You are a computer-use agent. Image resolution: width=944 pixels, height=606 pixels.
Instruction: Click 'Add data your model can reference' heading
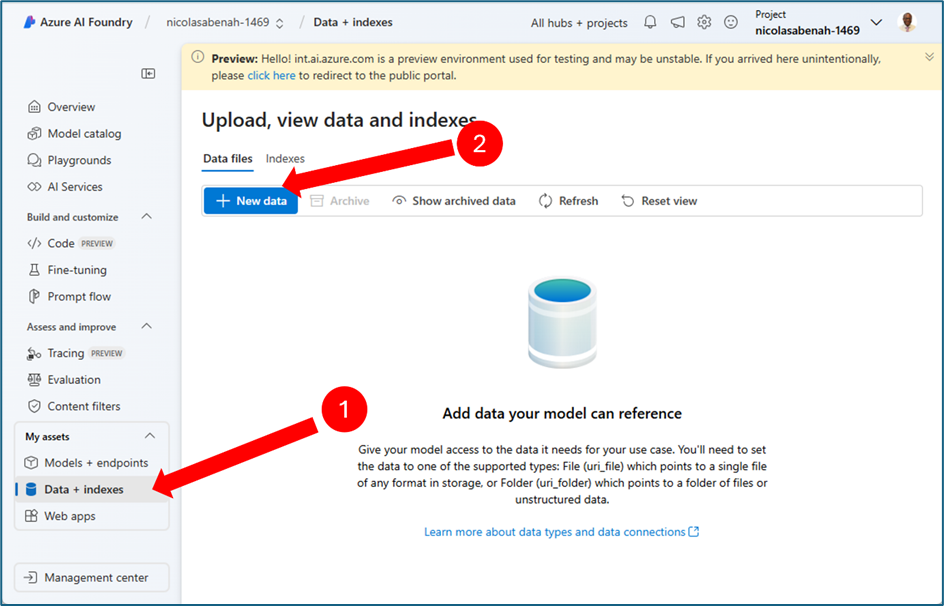point(562,413)
